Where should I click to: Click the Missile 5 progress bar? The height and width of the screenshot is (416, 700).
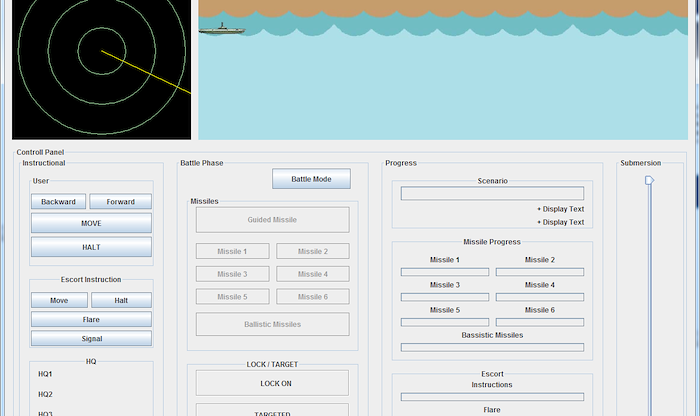pyautogui.click(x=445, y=322)
